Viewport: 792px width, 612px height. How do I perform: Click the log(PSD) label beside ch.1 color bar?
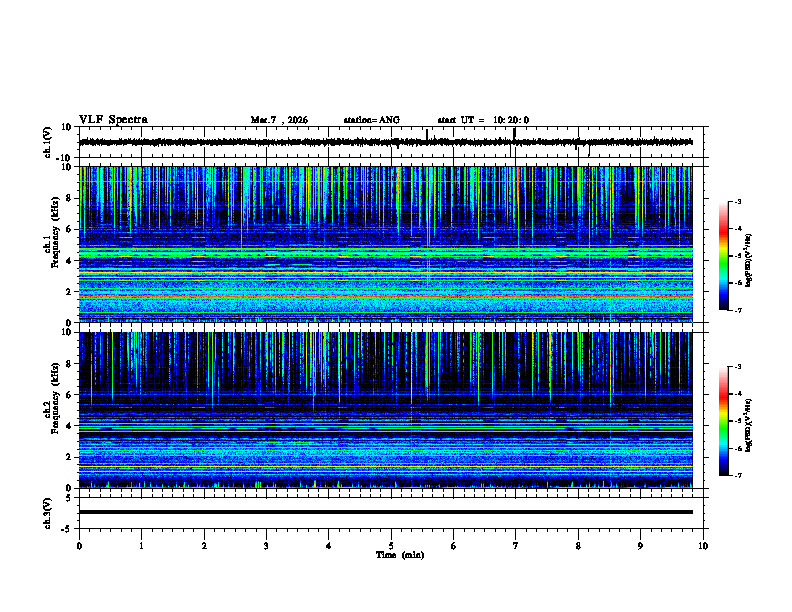(x=749, y=260)
